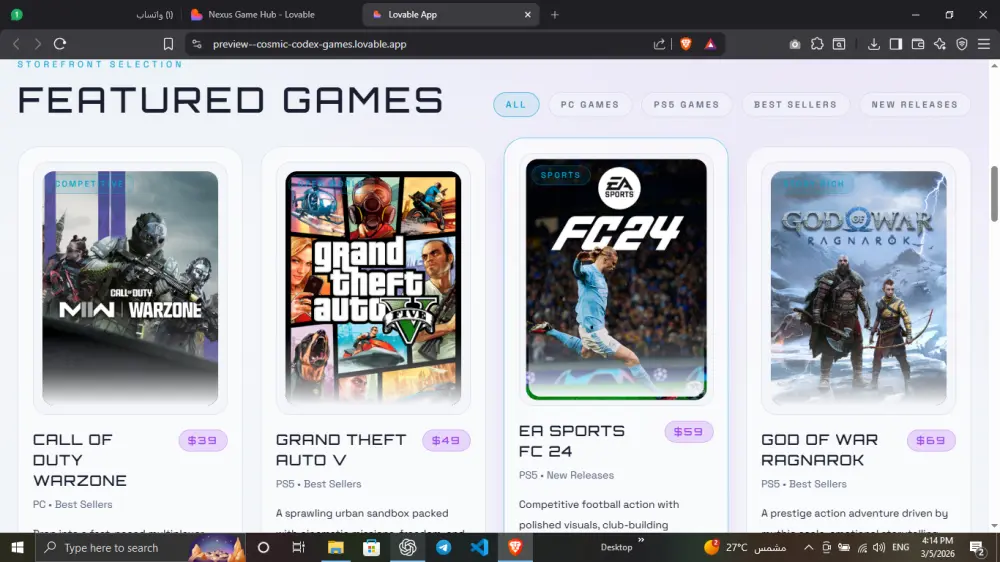Image resolution: width=1000 pixels, height=562 pixels.
Task: Click the CALL OF DUTY WARZONE title
Action: point(80,460)
